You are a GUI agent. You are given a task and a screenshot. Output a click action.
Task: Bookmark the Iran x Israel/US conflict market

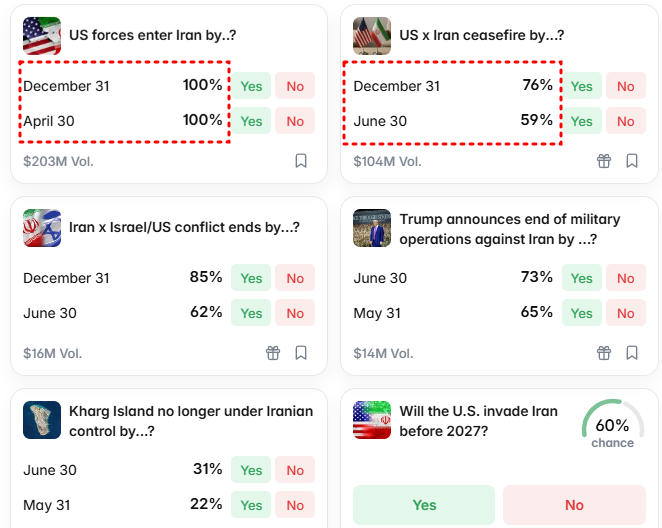coord(301,353)
